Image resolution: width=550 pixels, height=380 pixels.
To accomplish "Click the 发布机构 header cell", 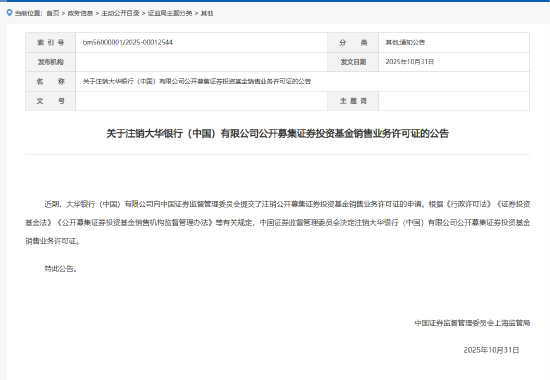I will pos(51,62).
